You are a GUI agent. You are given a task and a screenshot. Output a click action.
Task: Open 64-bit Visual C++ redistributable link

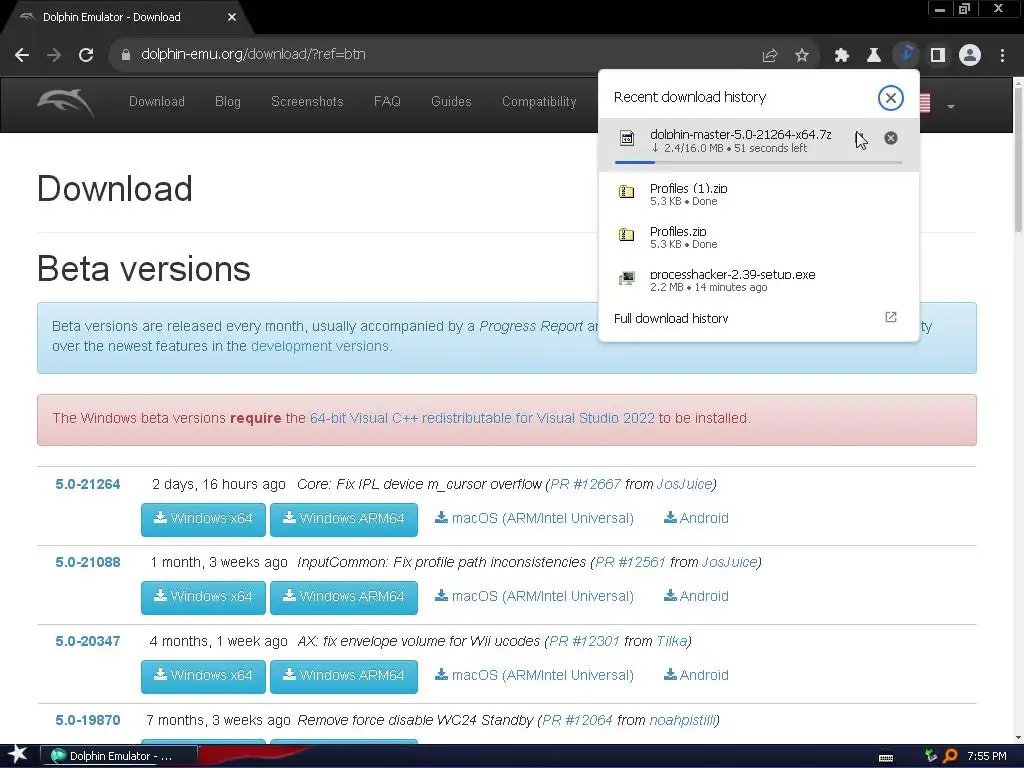pos(482,418)
